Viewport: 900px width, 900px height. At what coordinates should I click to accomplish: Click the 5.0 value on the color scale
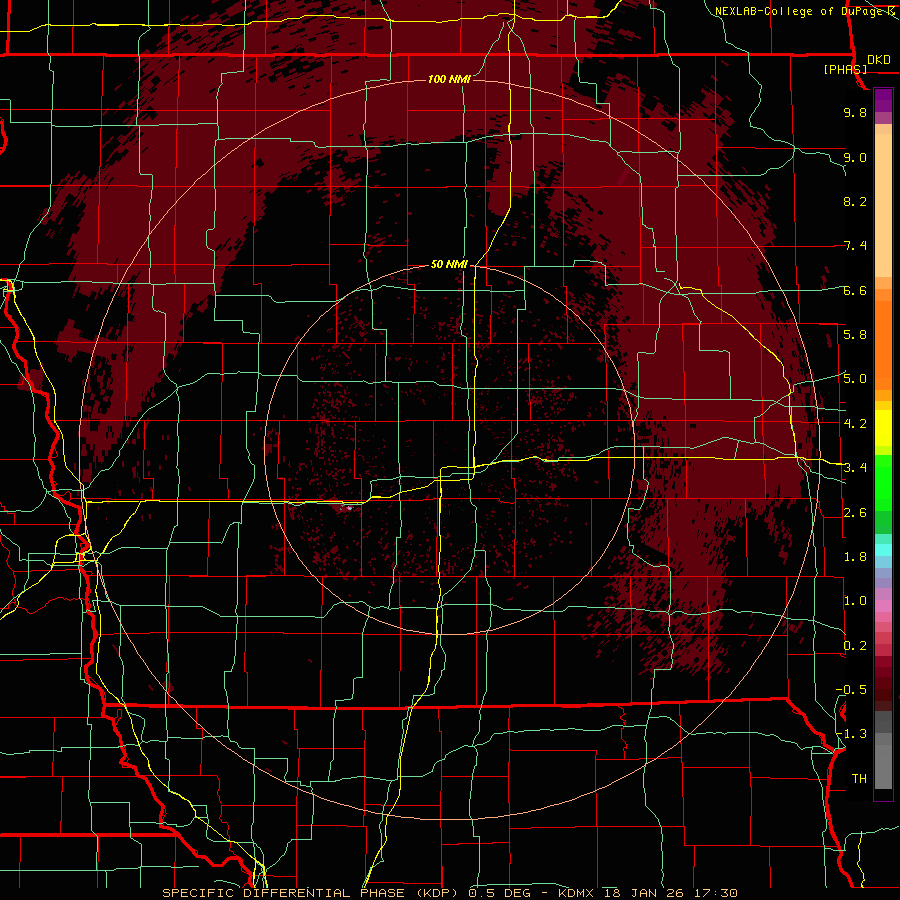pyautogui.click(x=855, y=379)
